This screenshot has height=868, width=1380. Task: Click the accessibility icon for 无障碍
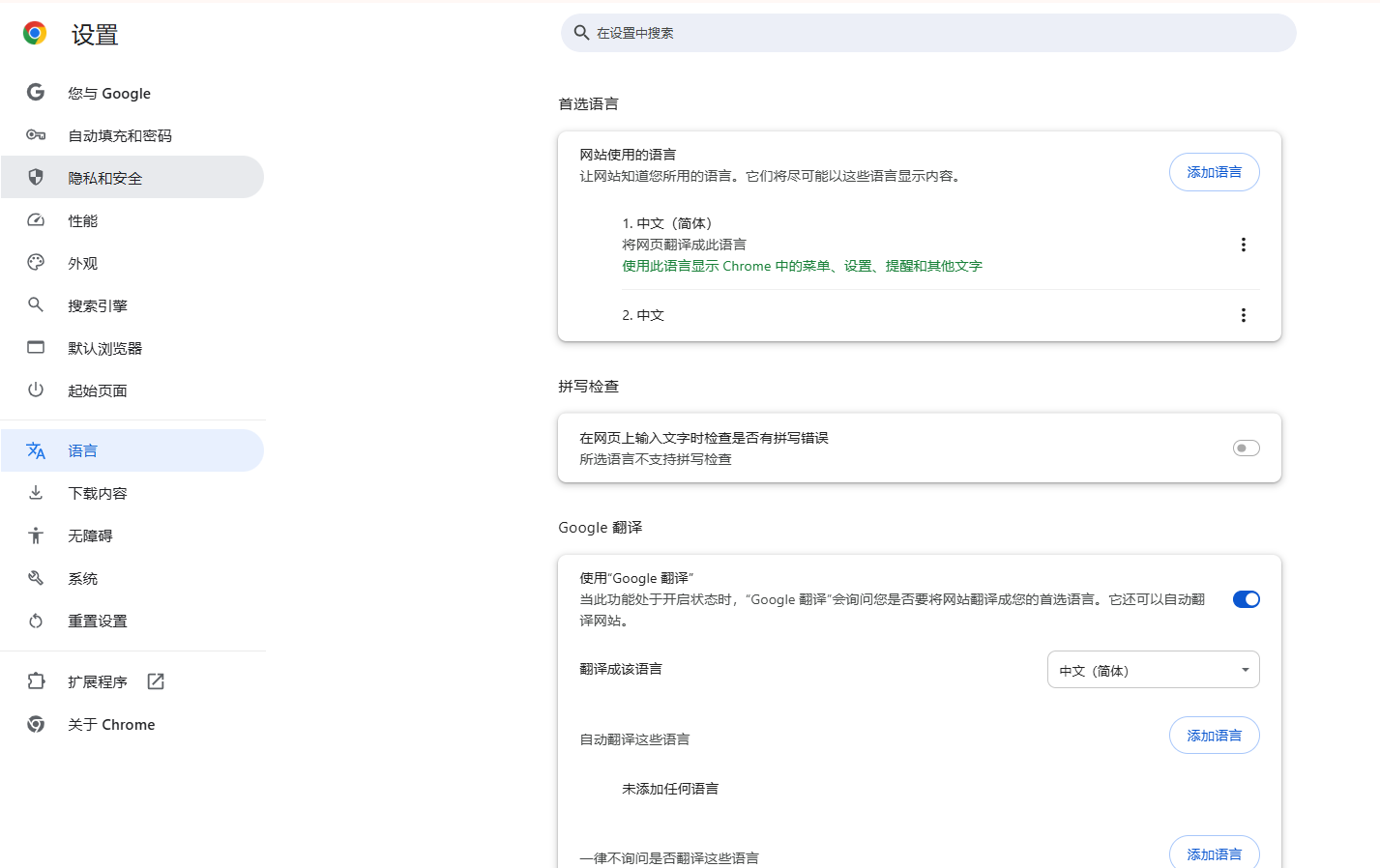(36, 535)
